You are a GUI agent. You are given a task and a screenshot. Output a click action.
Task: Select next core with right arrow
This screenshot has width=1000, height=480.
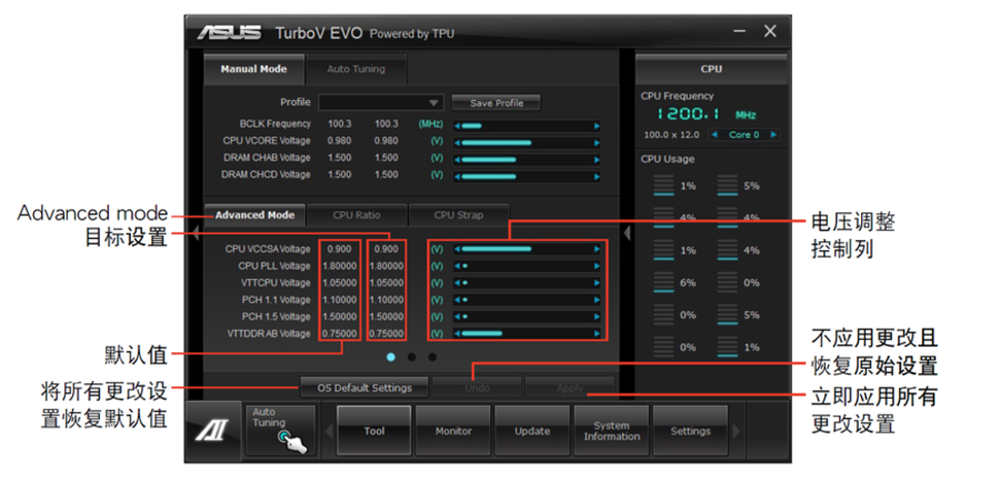[773, 135]
